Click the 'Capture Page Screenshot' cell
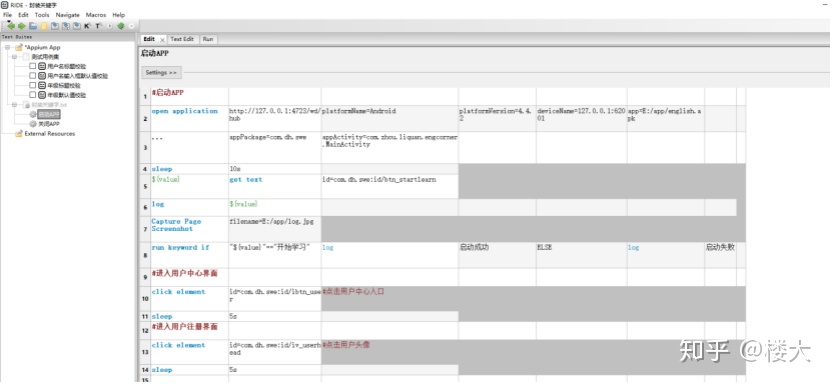The image size is (832, 384). (x=190, y=229)
